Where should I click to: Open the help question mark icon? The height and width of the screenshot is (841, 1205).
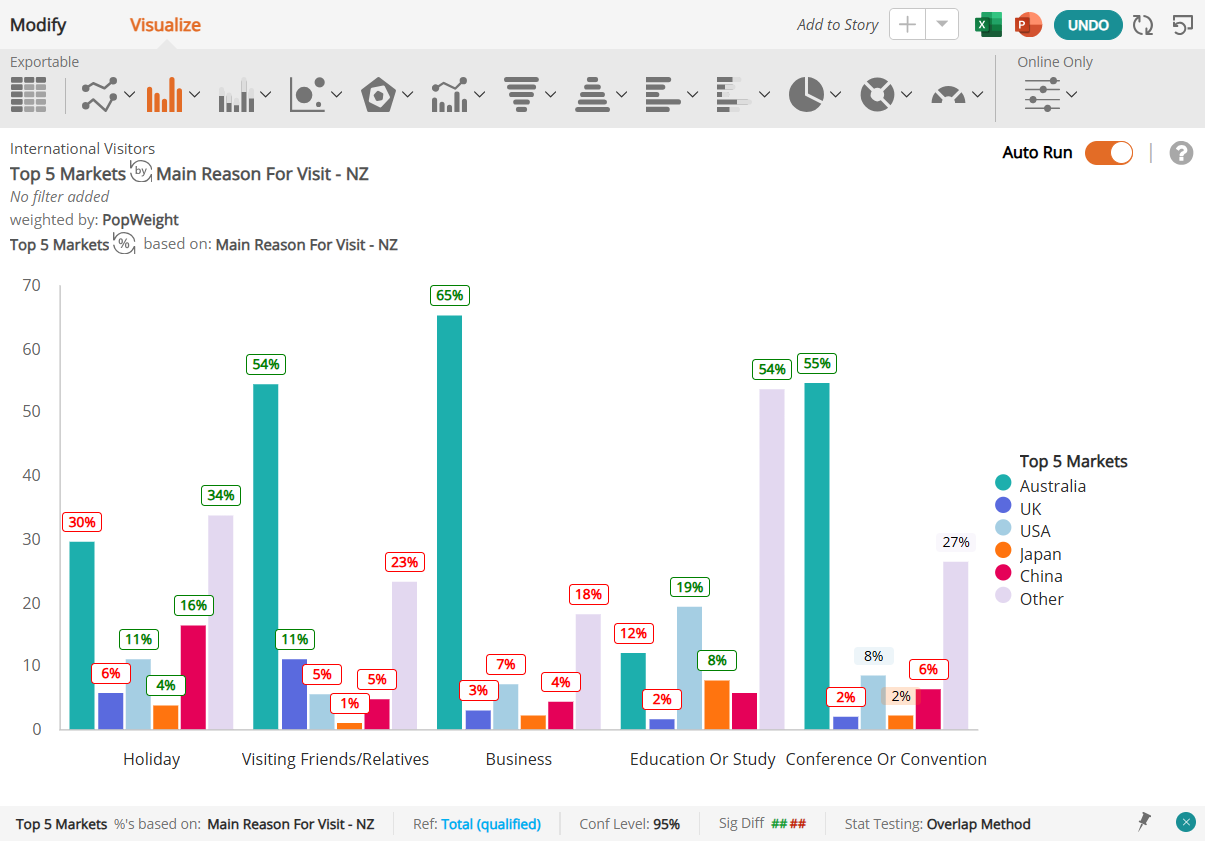click(x=1181, y=153)
